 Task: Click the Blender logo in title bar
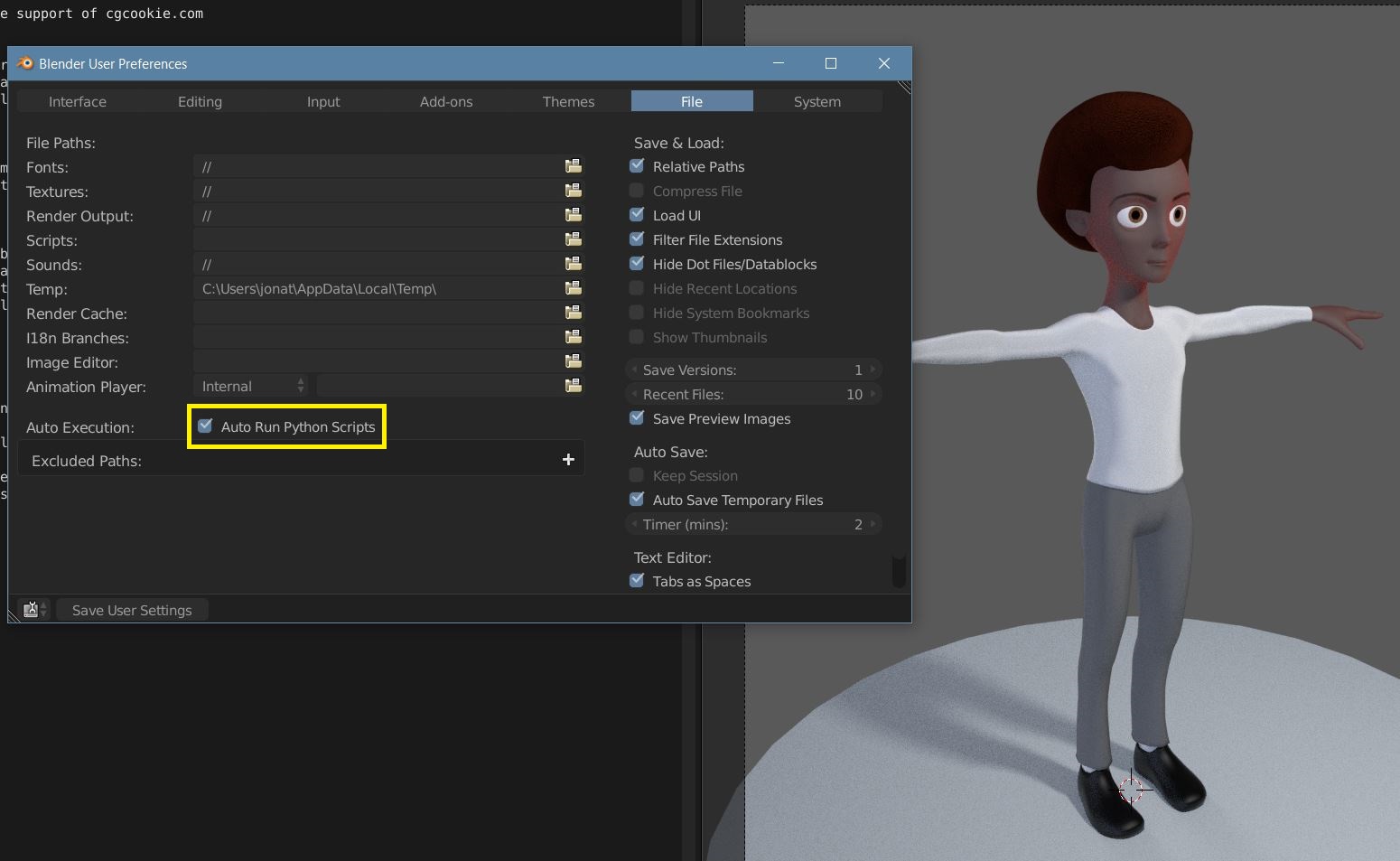pos(25,63)
